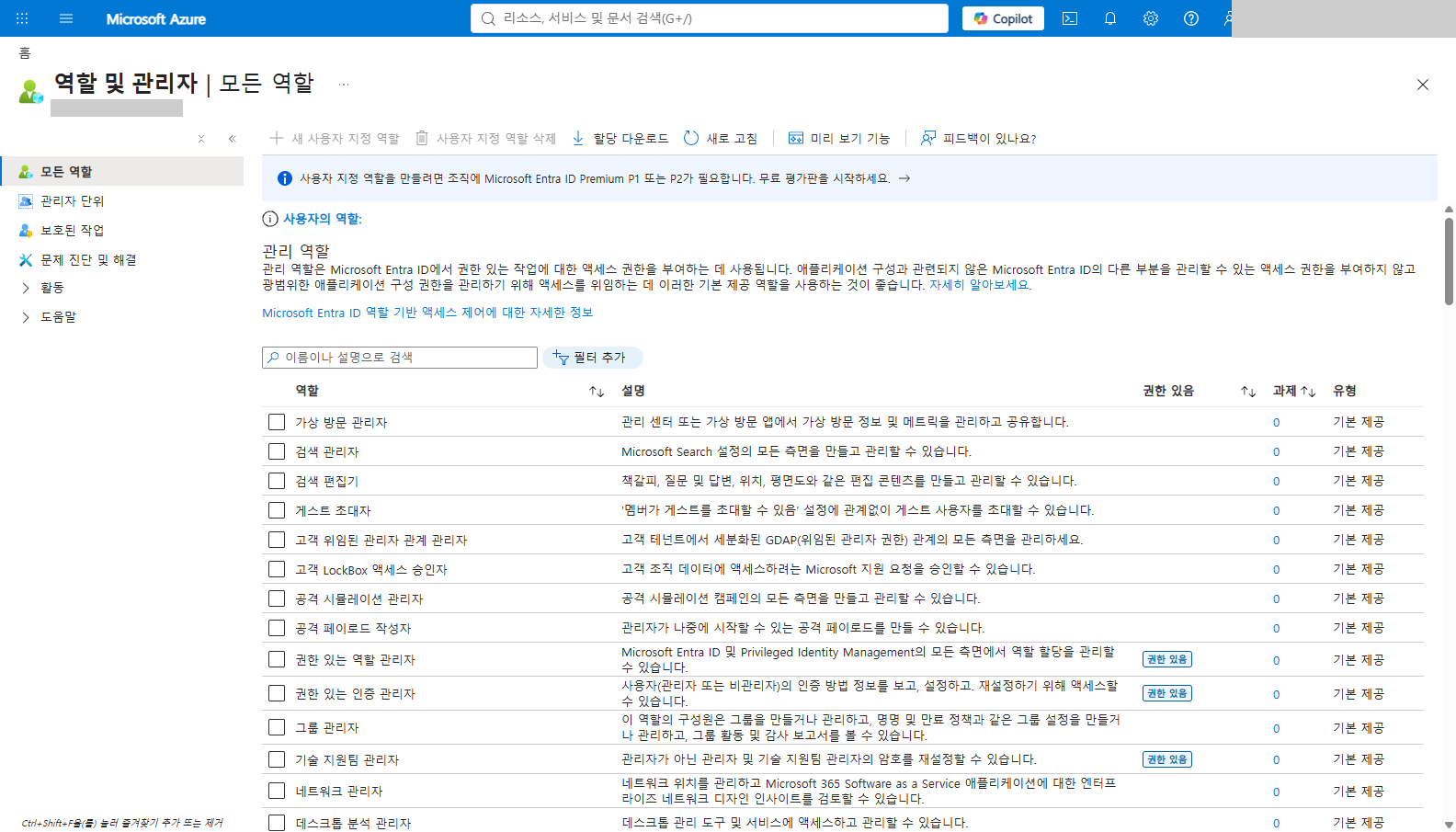Open the notifications bell
Image resolution: width=1456 pixels, height=832 pixels.
[1110, 18]
